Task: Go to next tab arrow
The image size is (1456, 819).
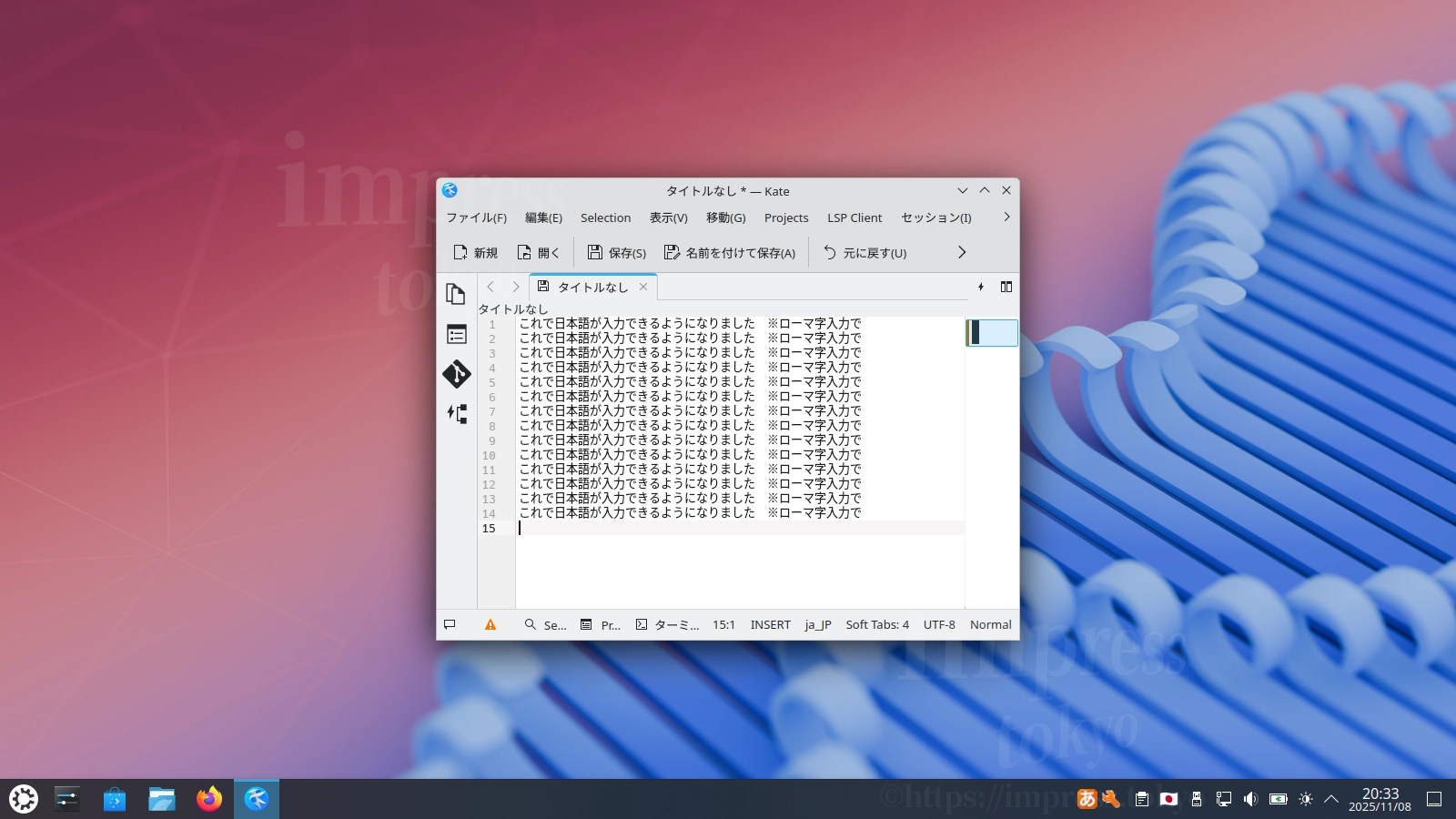Action: click(516, 287)
